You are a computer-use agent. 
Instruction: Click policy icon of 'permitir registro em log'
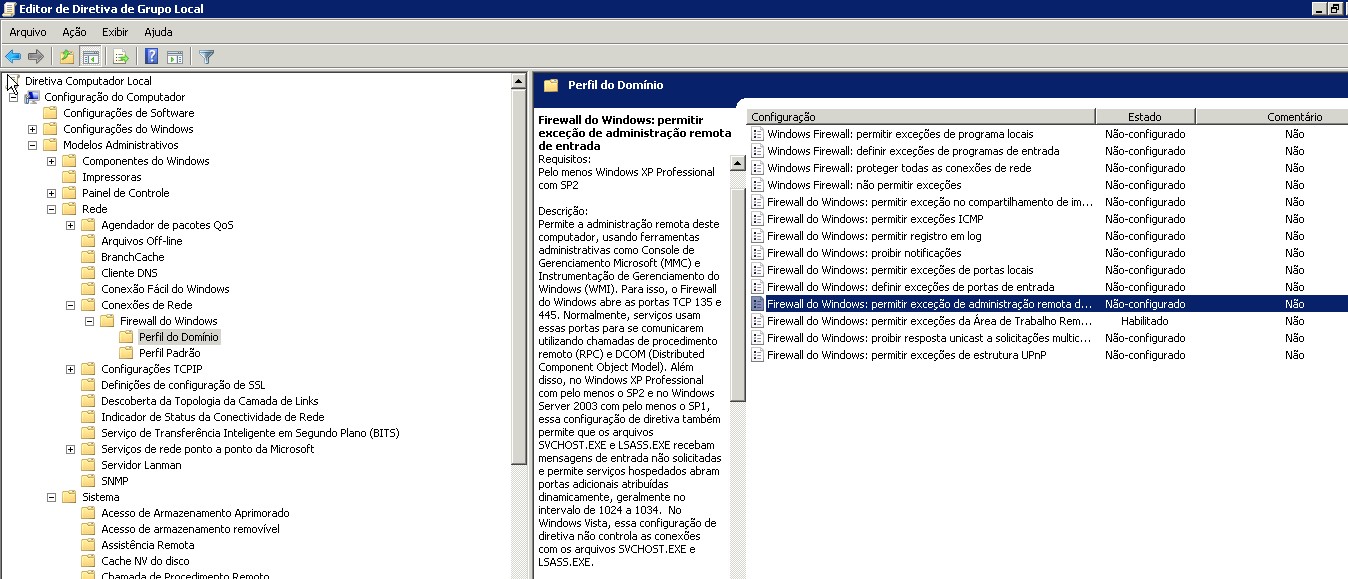pos(758,236)
